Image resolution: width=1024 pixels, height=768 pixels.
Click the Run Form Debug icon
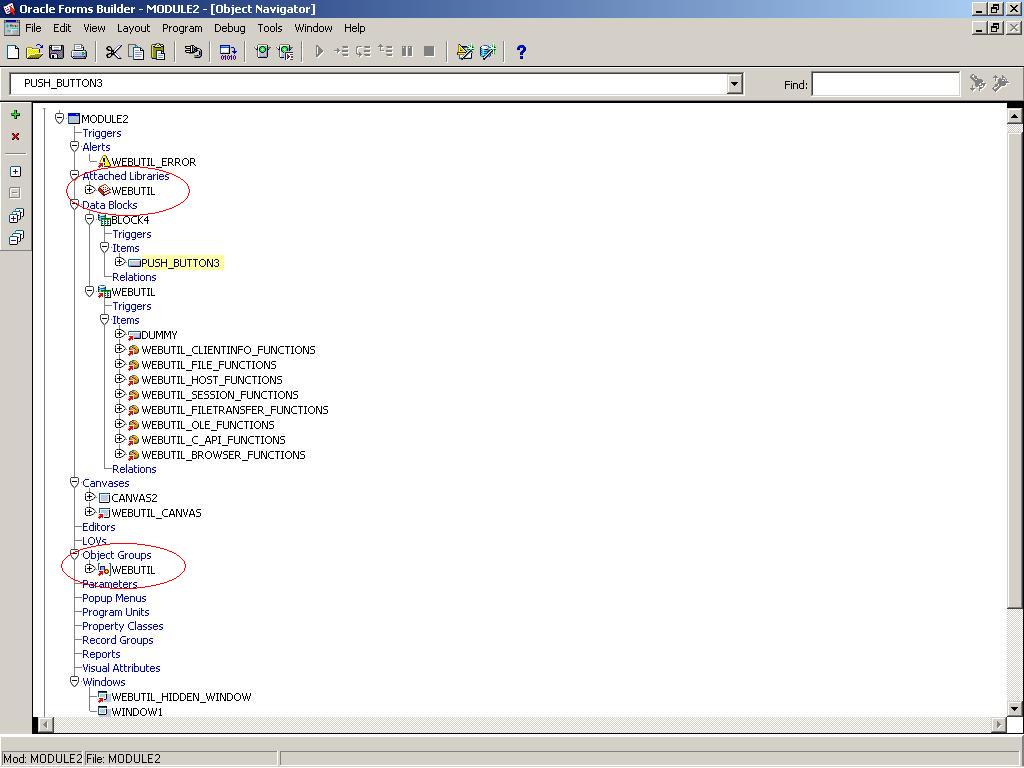[x=285, y=52]
